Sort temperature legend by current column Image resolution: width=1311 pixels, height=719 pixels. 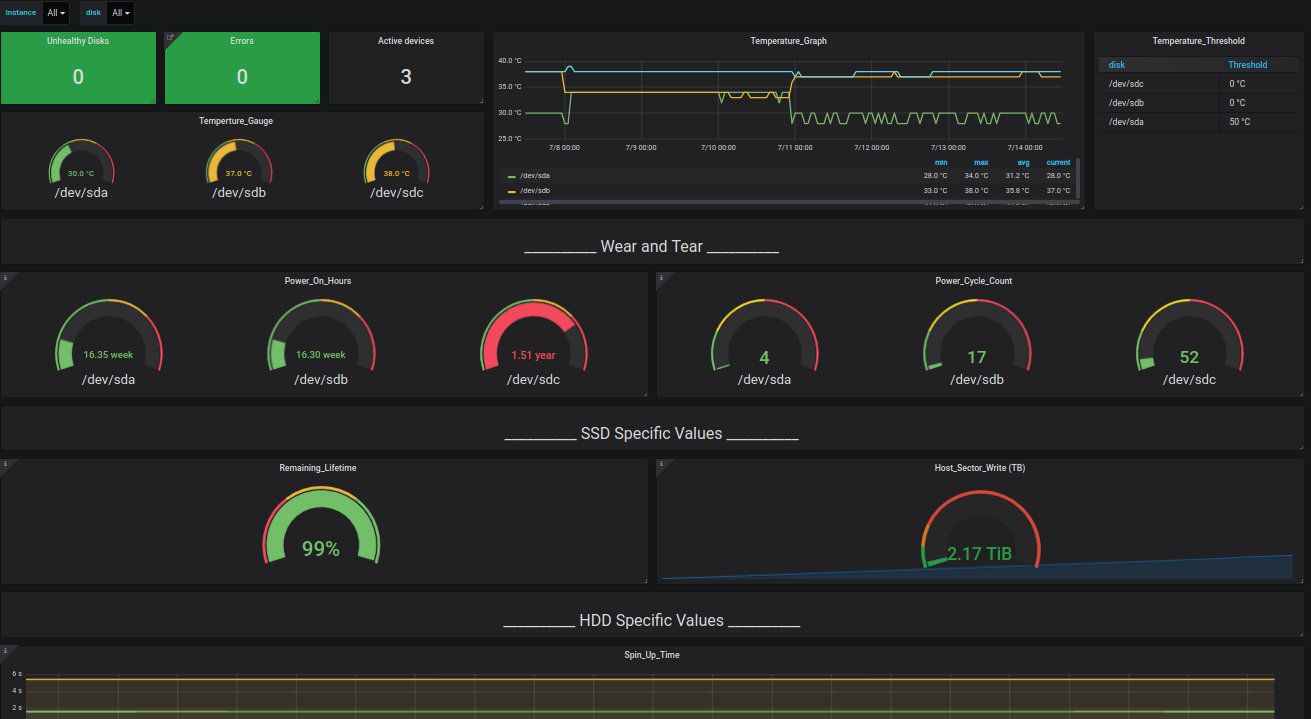tap(1058, 162)
